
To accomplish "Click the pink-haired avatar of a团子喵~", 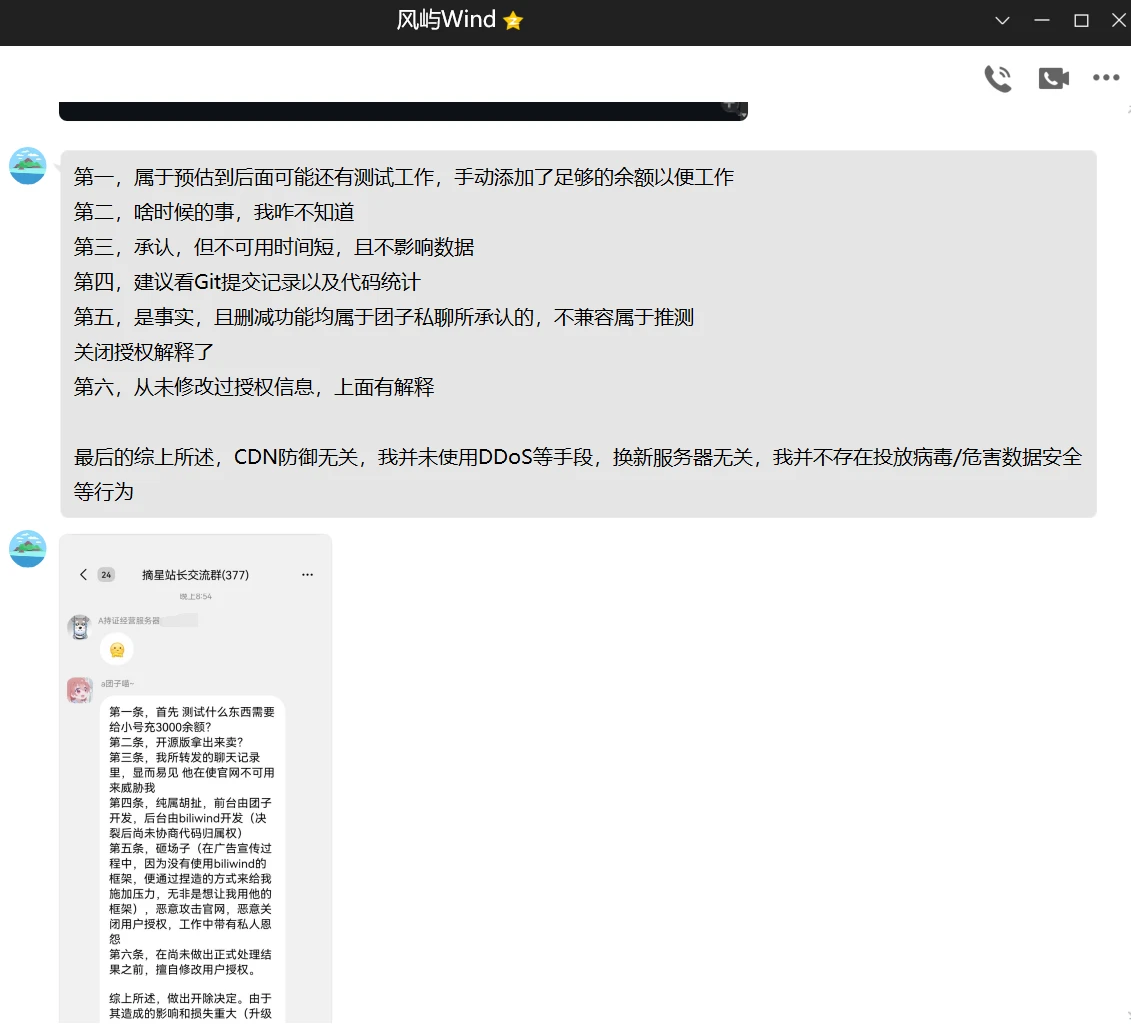I will coord(80,690).
